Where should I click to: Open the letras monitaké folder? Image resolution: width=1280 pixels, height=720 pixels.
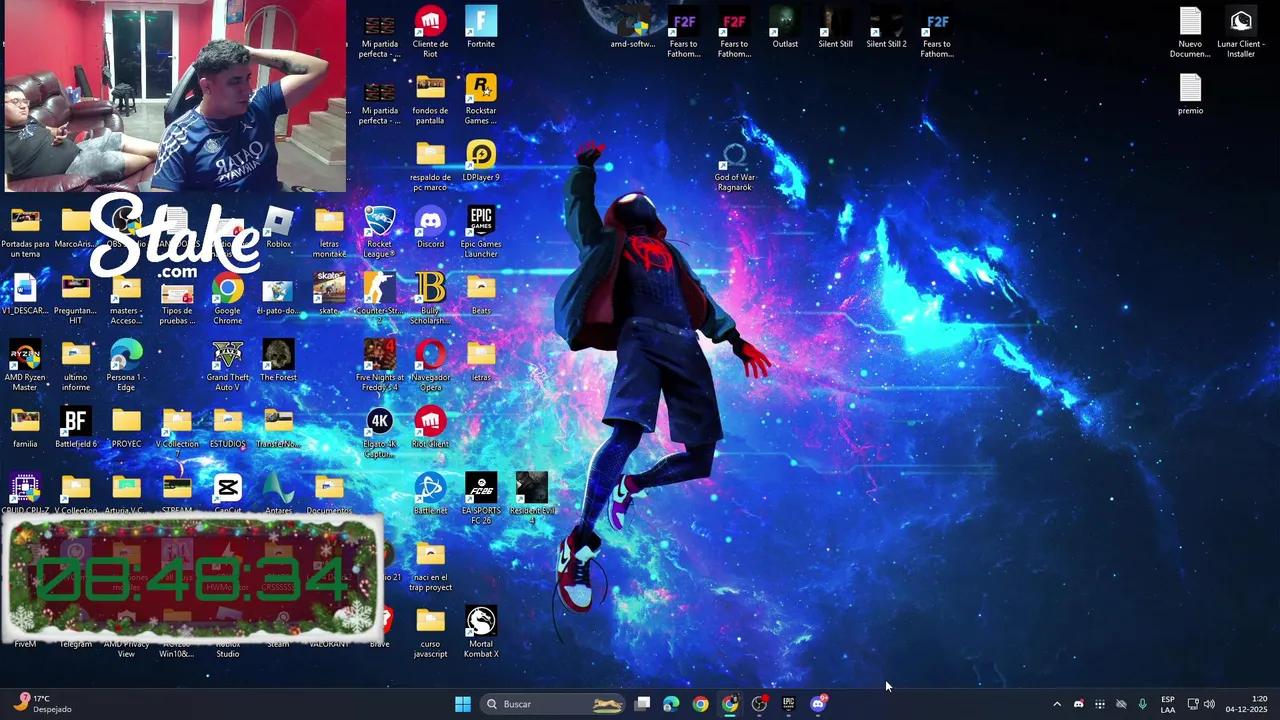tap(329, 231)
